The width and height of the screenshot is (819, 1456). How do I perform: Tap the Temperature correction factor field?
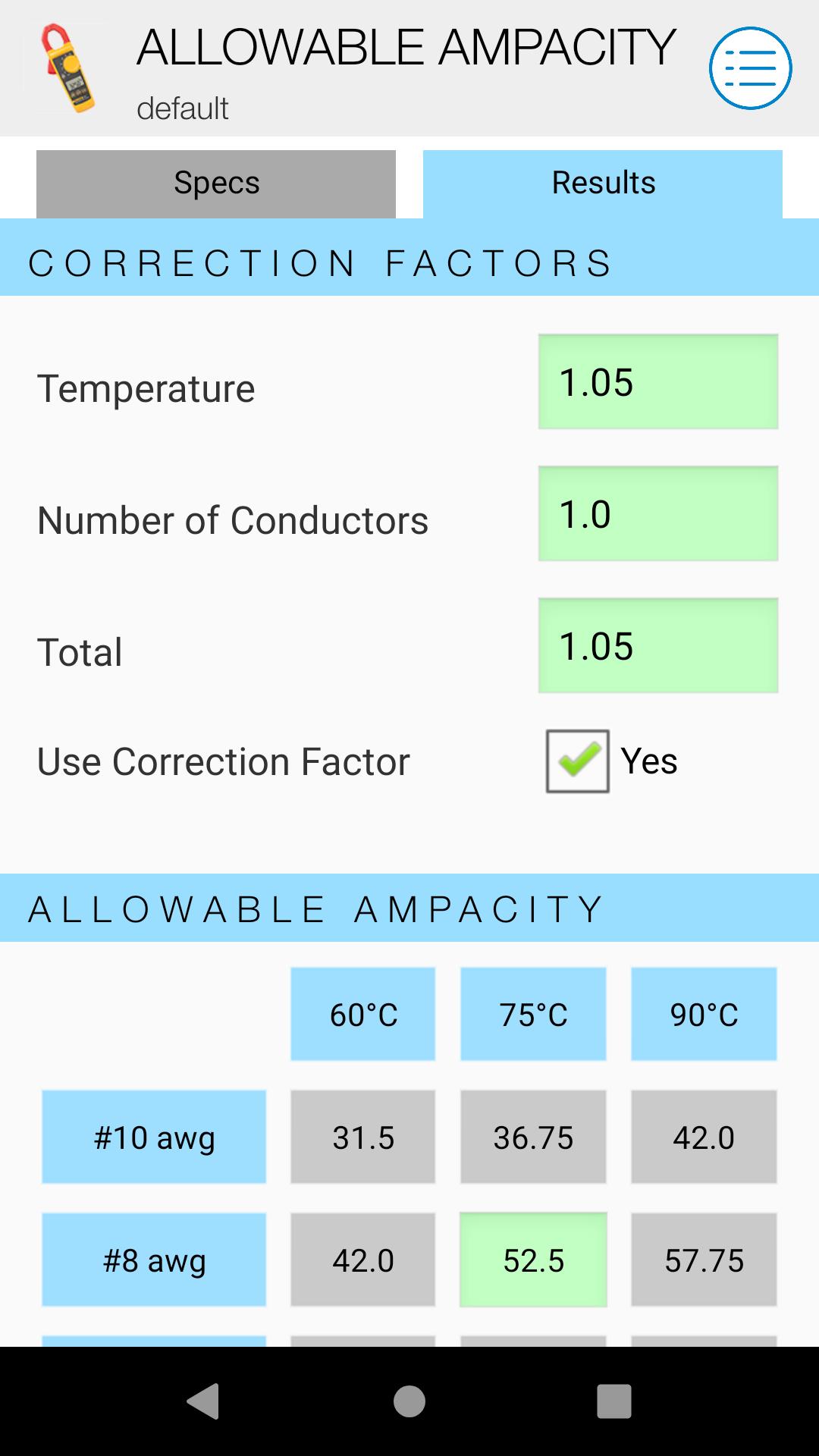[x=657, y=382]
